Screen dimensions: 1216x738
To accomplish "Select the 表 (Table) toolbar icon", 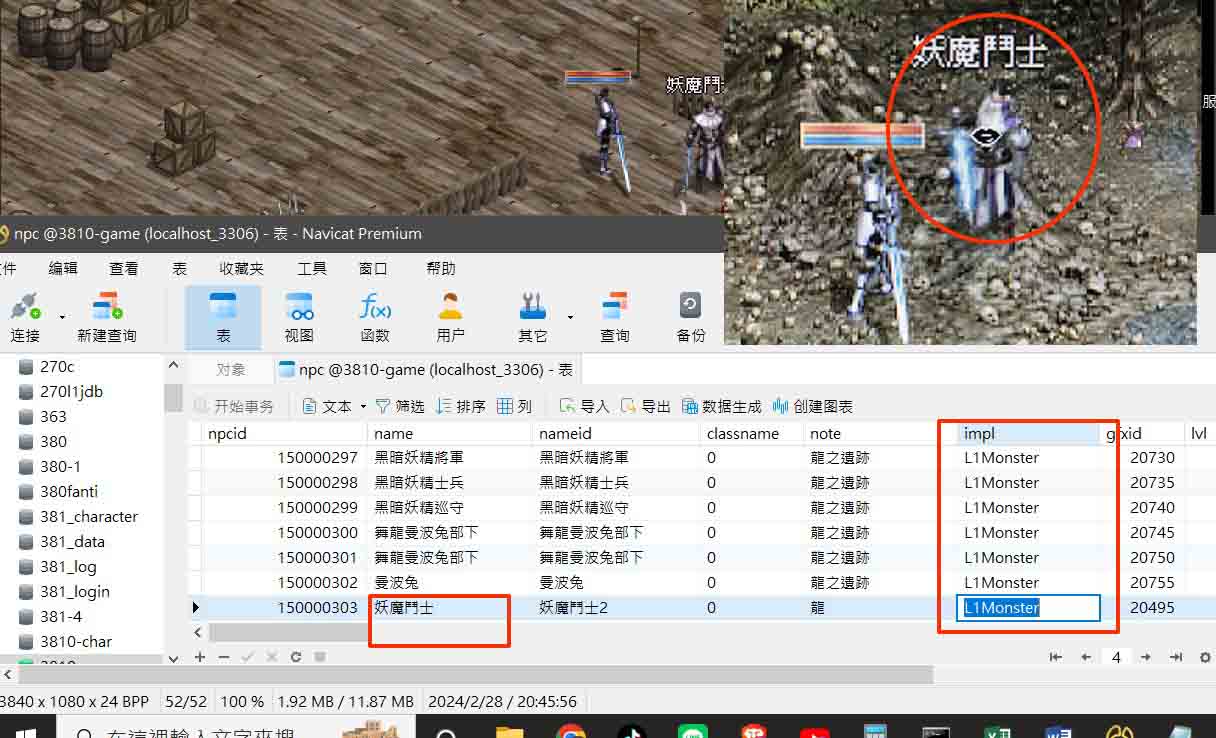I will [x=223, y=317].
